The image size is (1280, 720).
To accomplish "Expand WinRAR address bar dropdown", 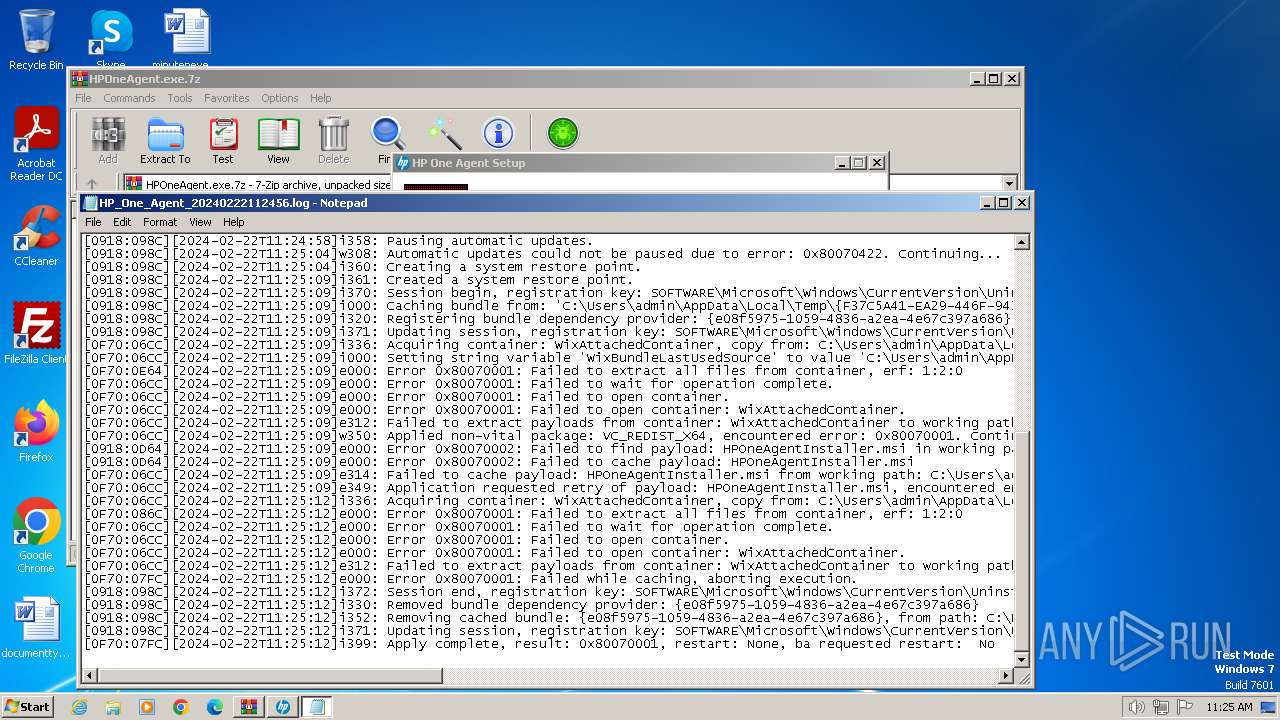I will pyautogui.click(x=1009, y=184).
